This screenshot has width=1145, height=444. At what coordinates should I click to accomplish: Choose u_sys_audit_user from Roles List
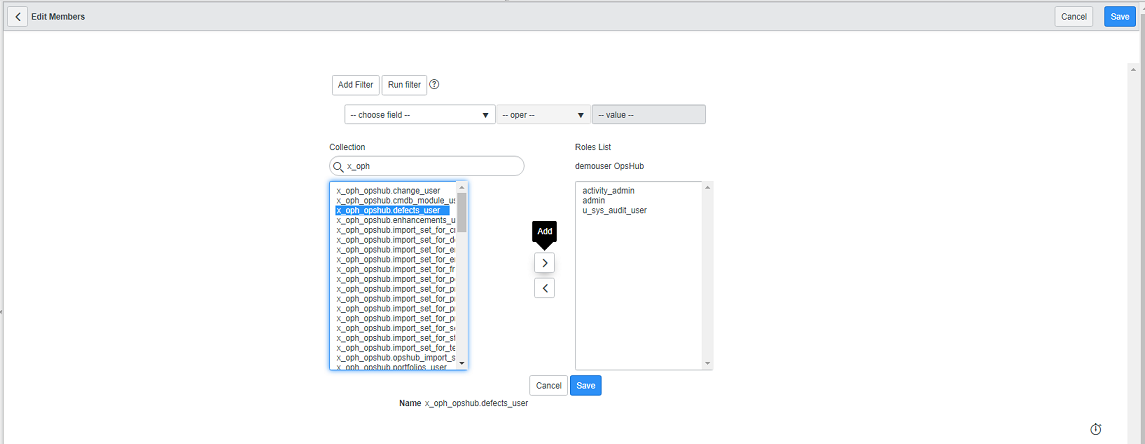614,210
